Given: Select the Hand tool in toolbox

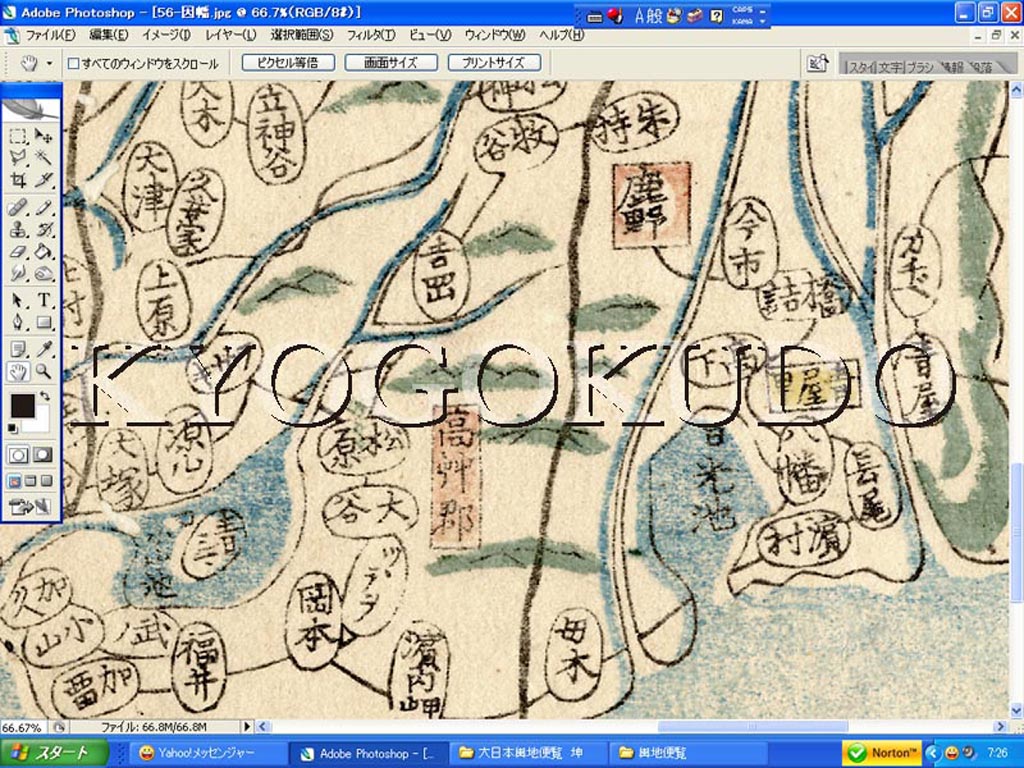Looking at the screenshot, I should tap(18, 372).
